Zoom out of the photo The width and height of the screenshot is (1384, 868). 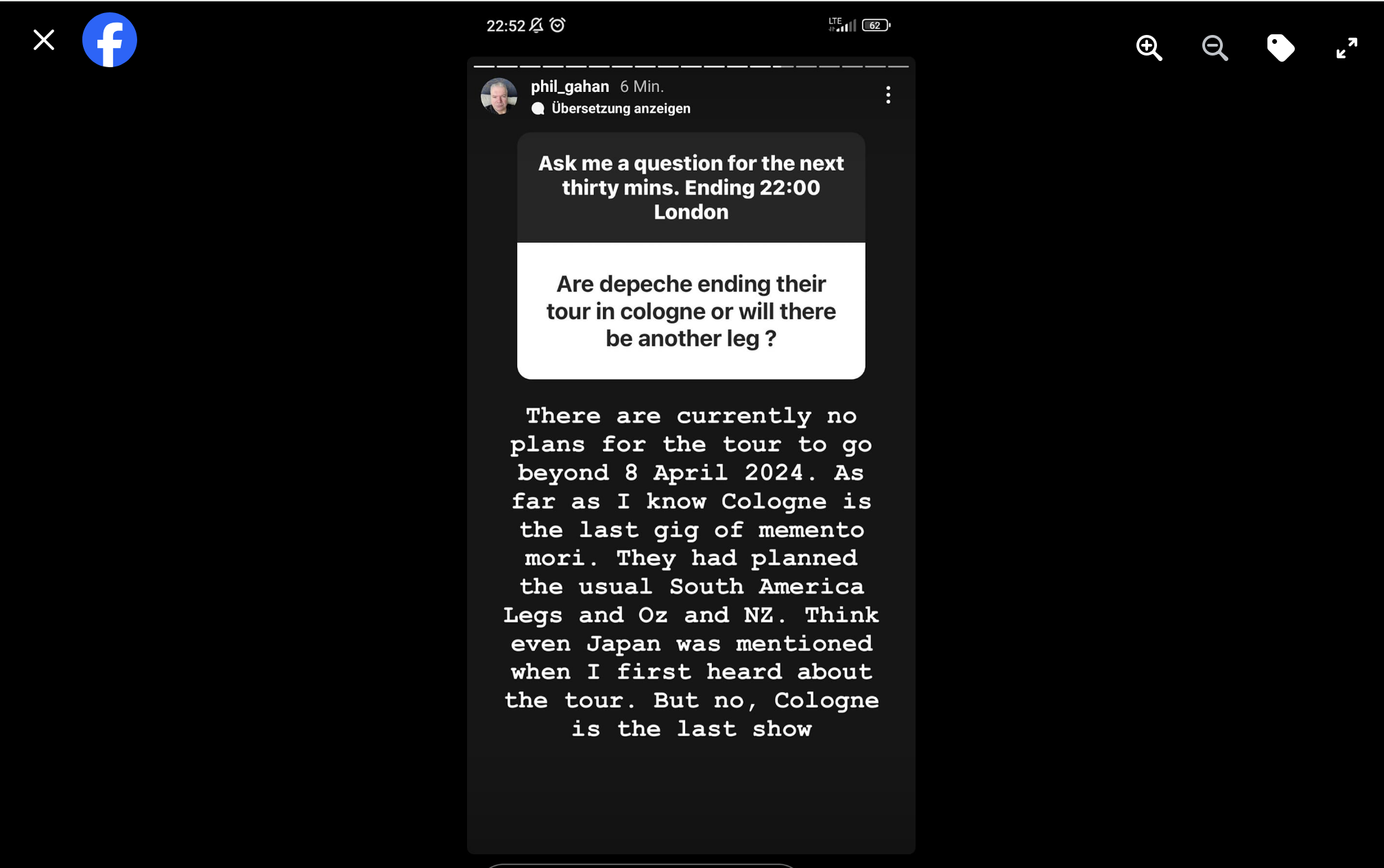(1215, 48)
